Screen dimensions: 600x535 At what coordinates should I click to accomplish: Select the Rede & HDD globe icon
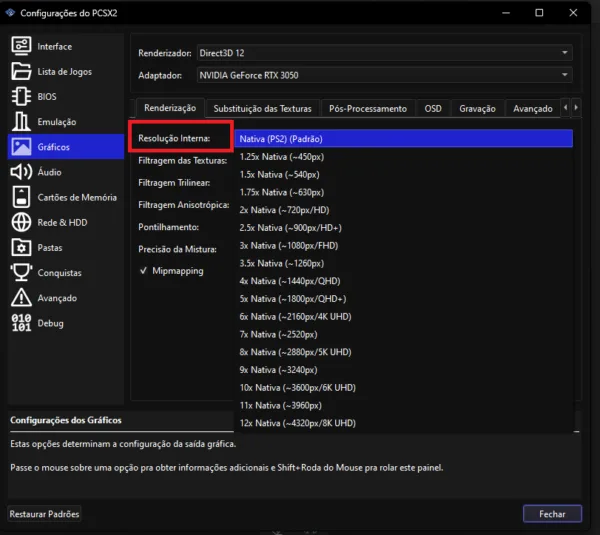pos(21,222)
